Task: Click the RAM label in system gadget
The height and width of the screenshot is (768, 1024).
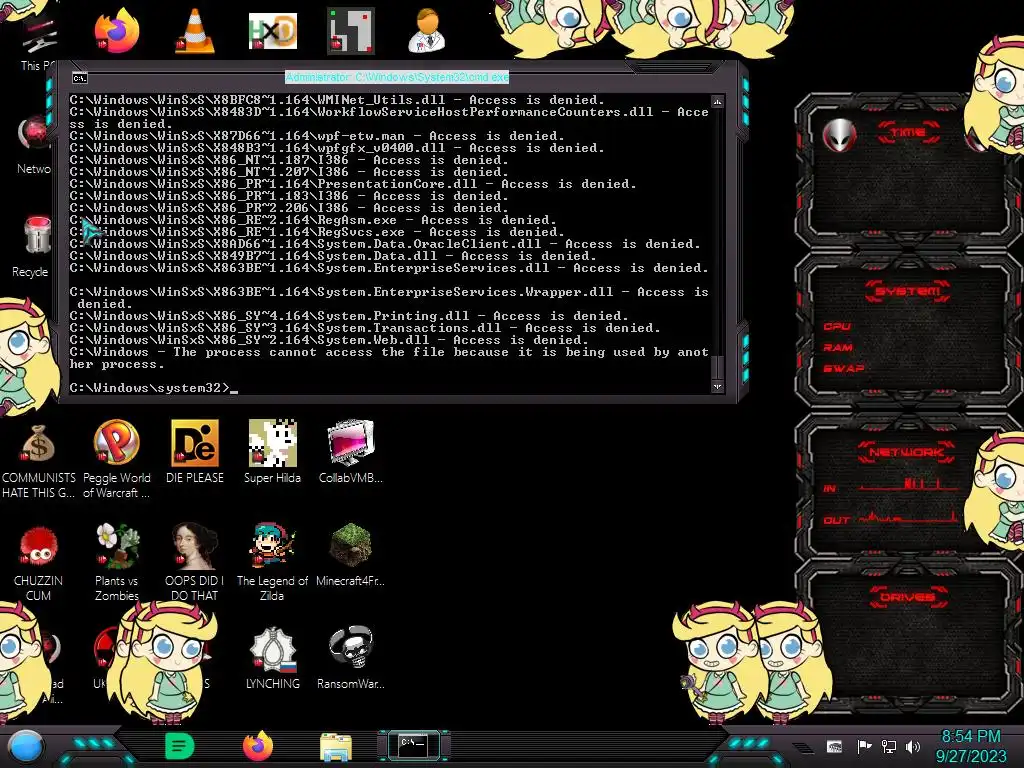Action: 838,347
